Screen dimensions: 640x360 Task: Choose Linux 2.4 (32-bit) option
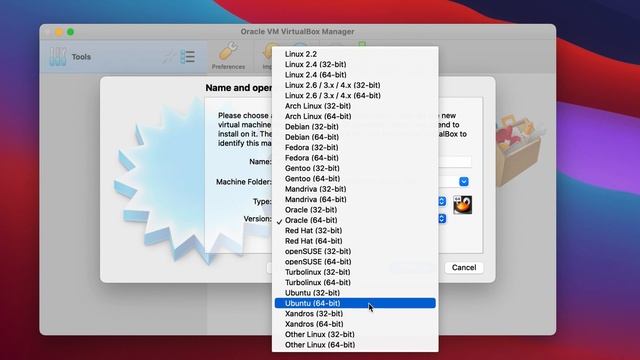(x=355, y=64)
